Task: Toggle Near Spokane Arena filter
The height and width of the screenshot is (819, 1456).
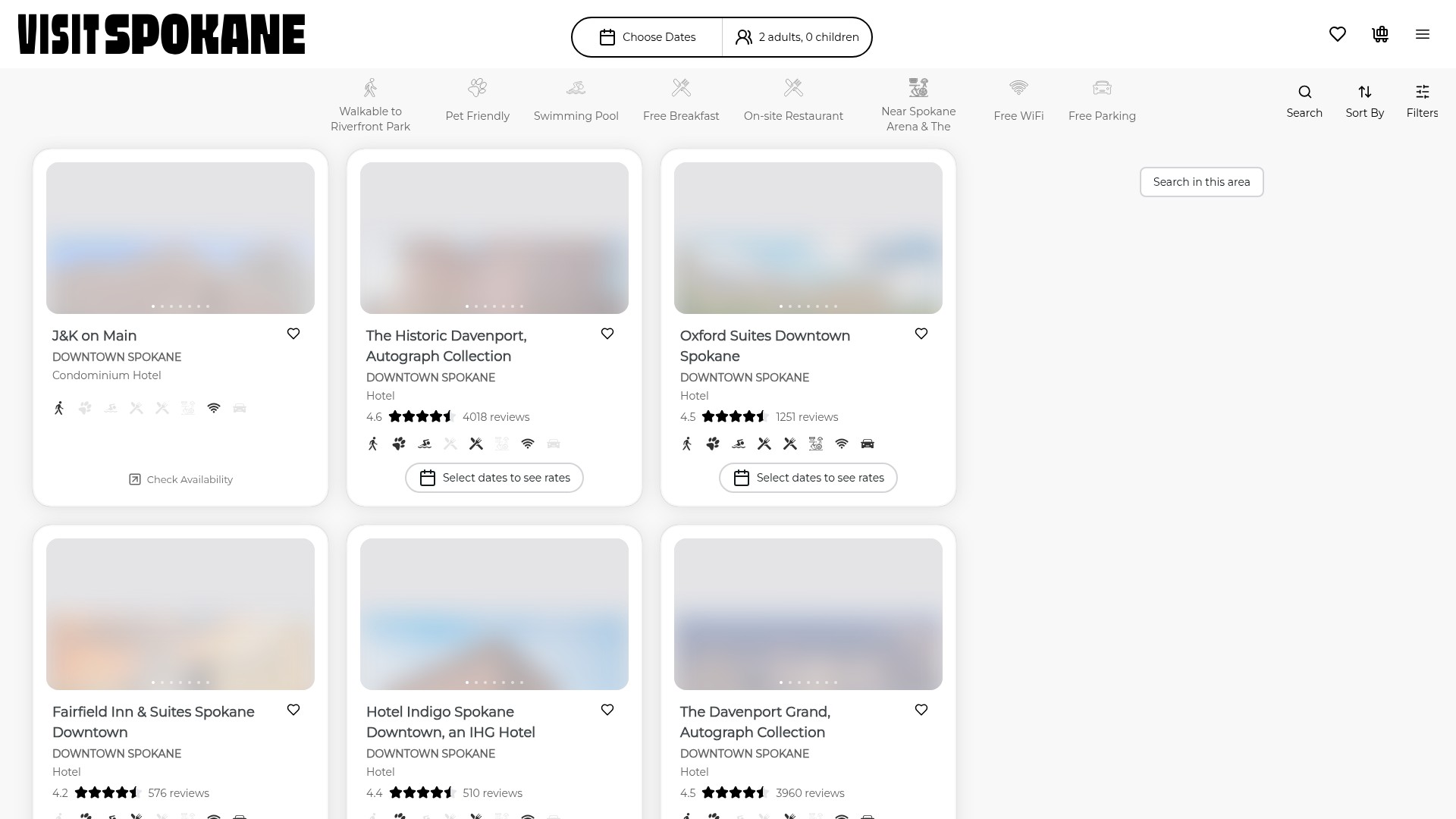Action: click(x=918, y=105)
